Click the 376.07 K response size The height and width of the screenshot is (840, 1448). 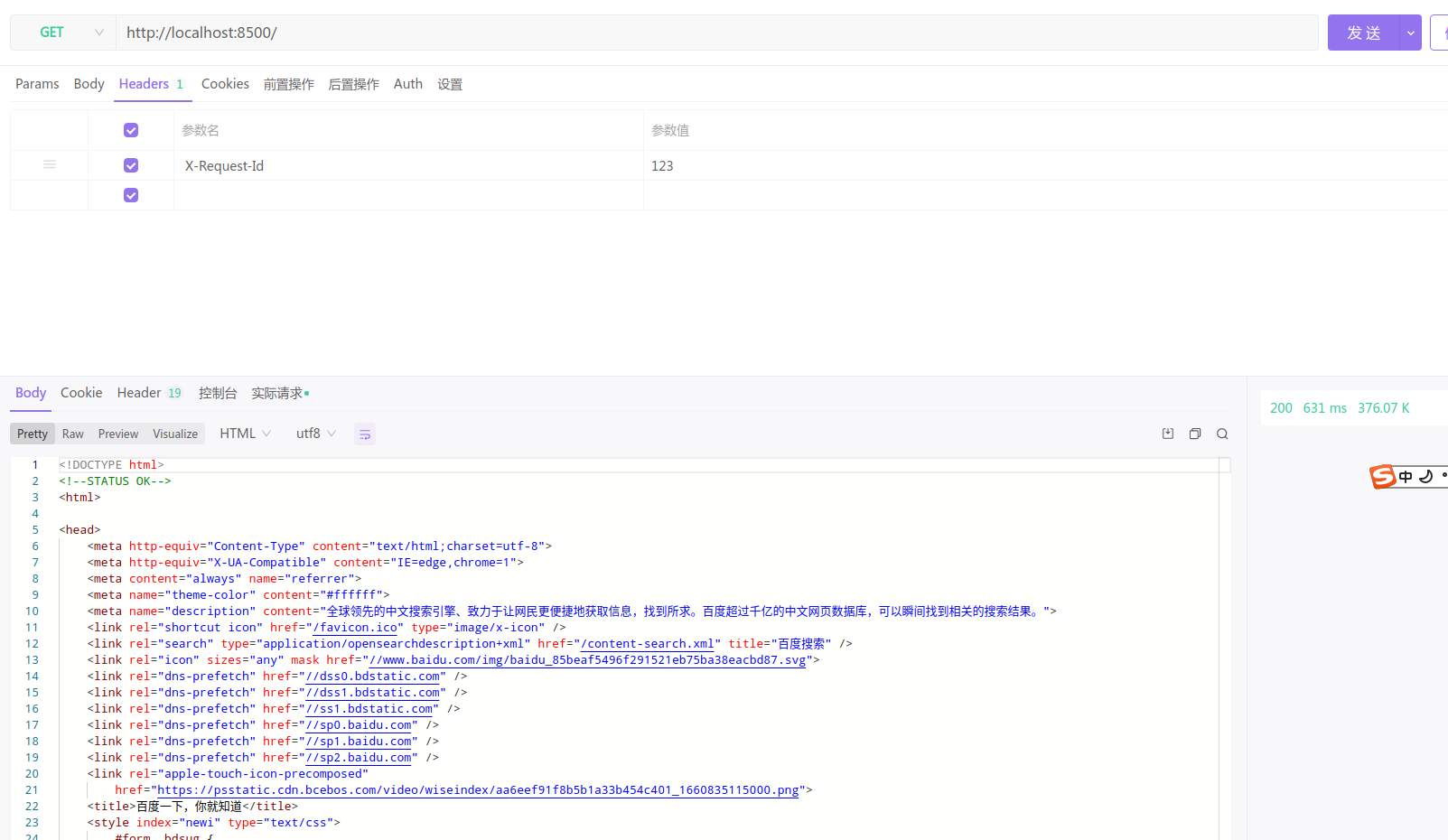tap(1384, 408)
